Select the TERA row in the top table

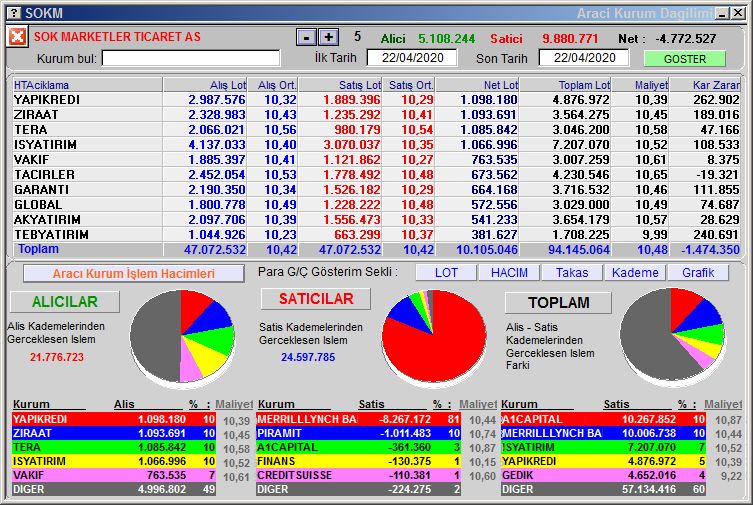click(x=376, y=130)
